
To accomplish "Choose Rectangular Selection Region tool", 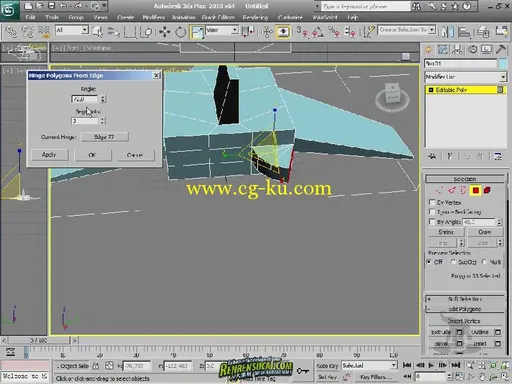I will 130,32.
